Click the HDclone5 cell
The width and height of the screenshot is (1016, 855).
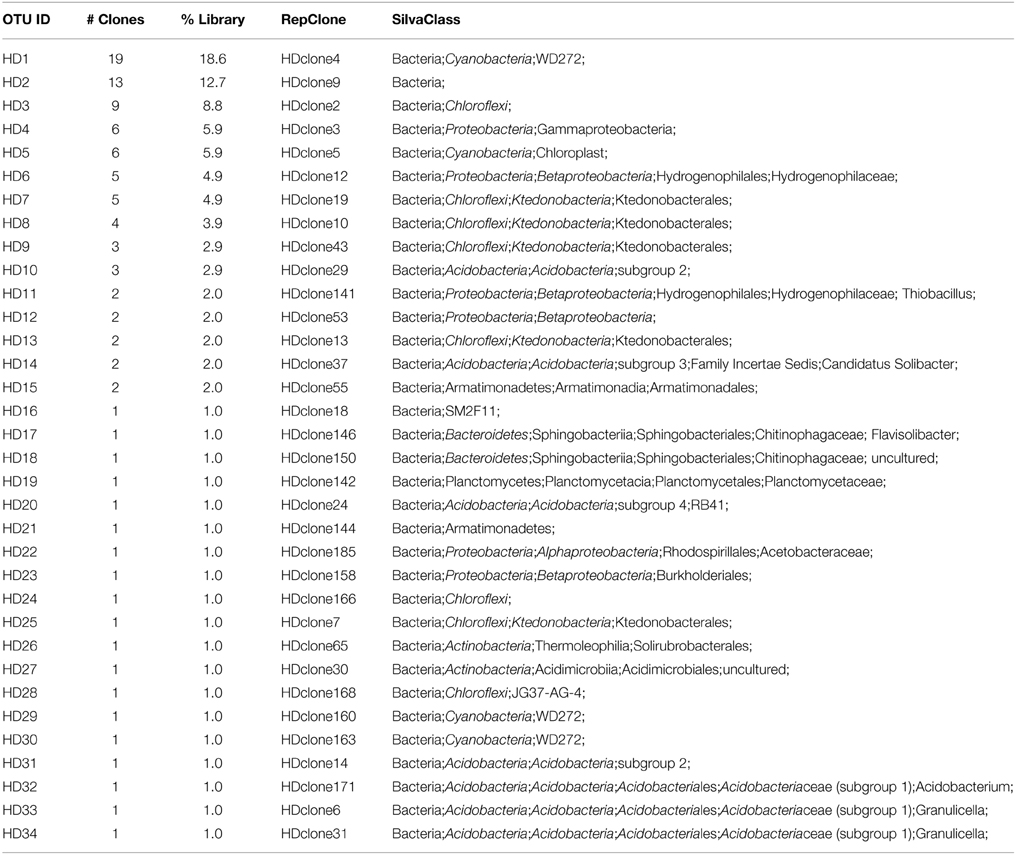pyautogui.click(x=310, y=153)
